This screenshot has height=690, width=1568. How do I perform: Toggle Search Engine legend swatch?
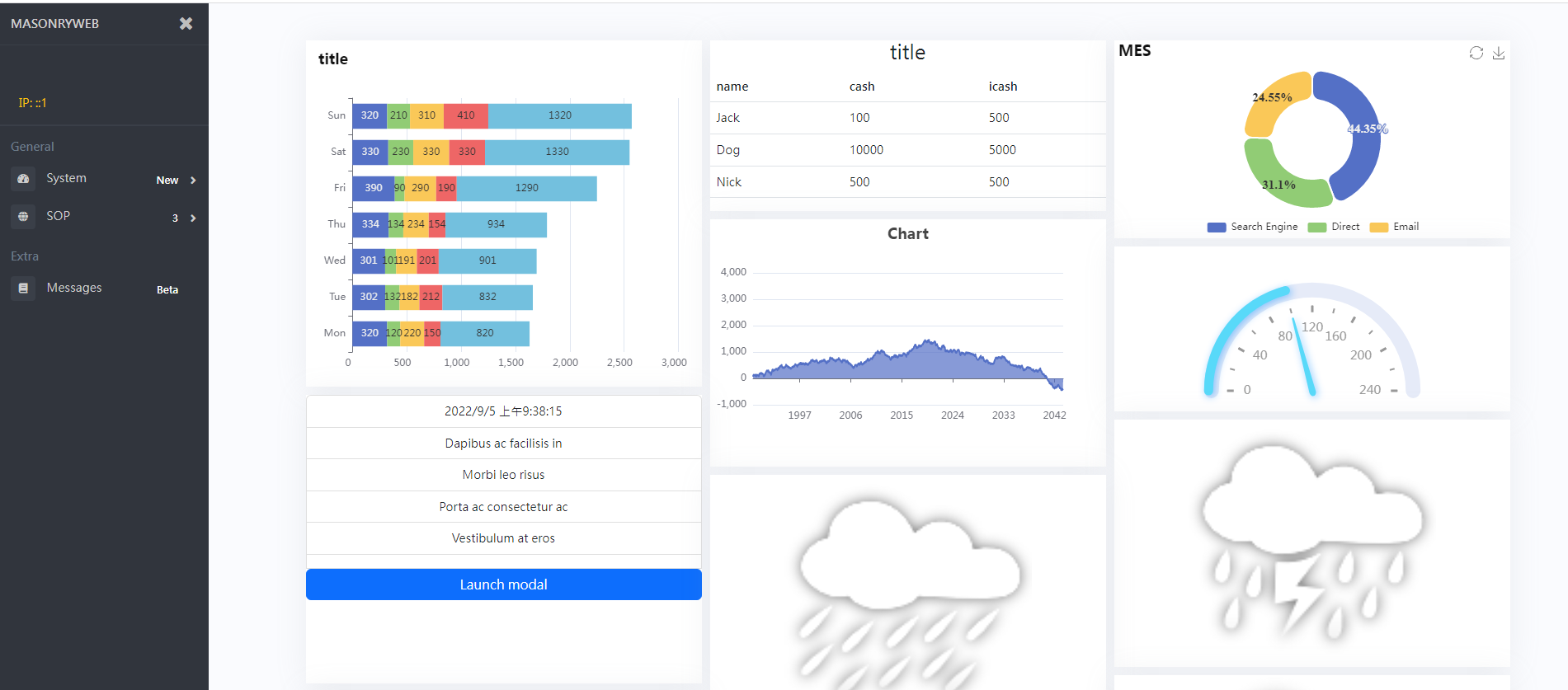click(x=1217, y=228)
